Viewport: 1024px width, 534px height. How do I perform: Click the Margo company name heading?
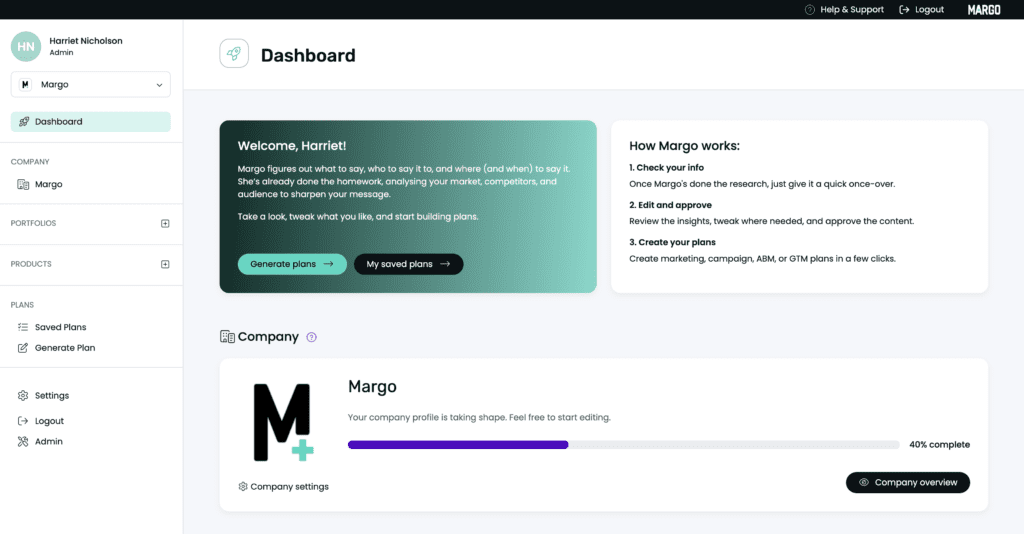372,386
